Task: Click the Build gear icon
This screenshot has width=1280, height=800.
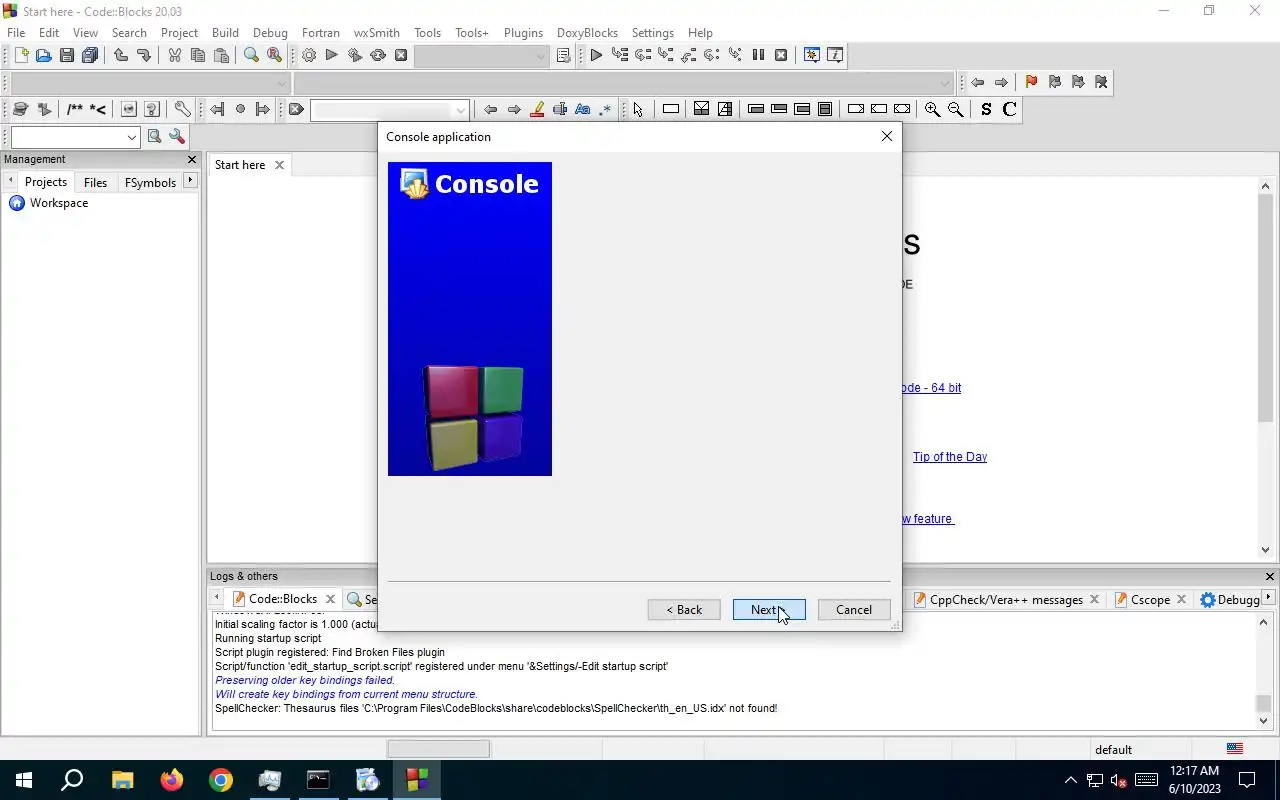Action: tap(309, 56)
